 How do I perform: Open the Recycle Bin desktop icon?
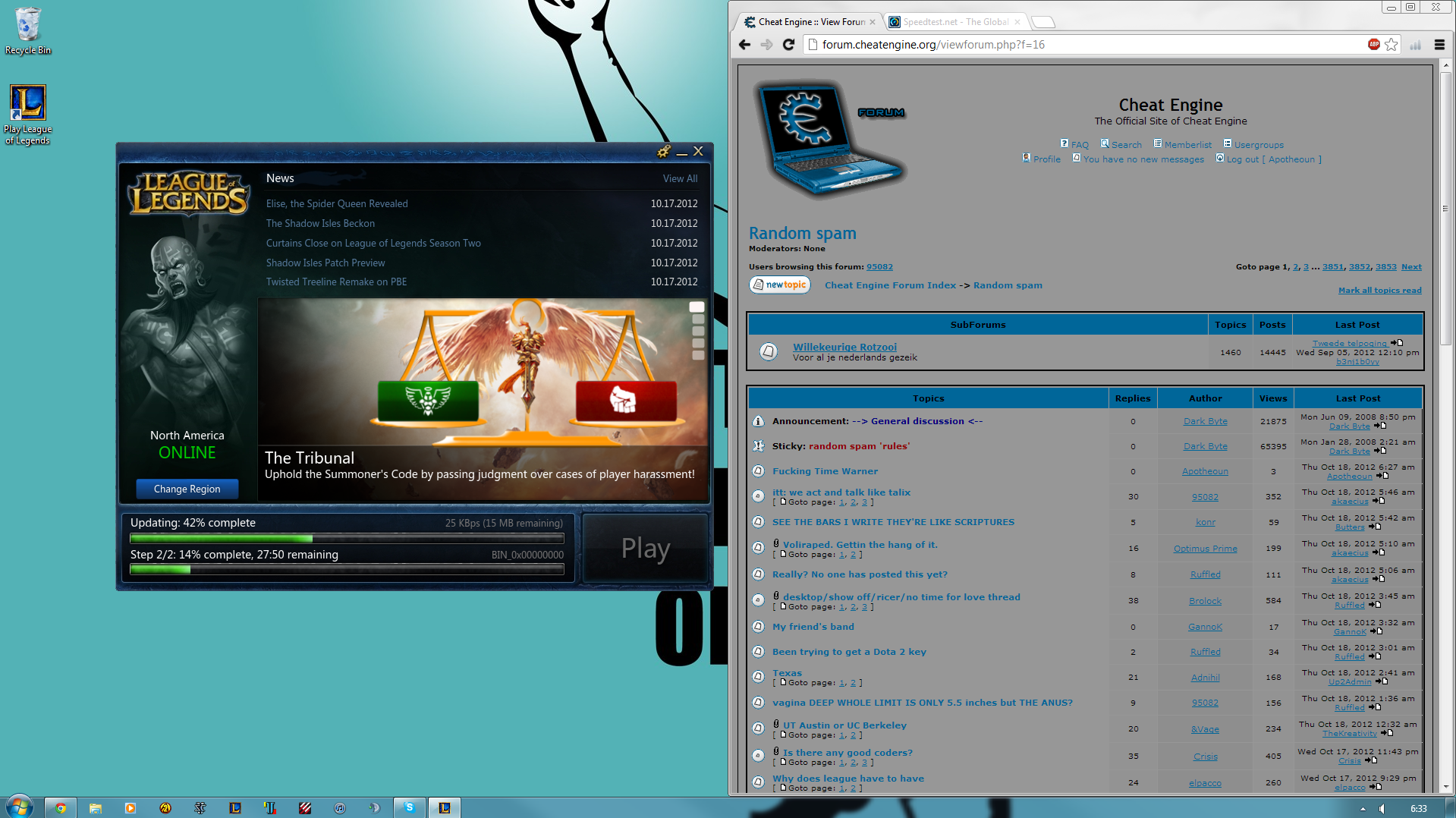[x=28, y=30]
